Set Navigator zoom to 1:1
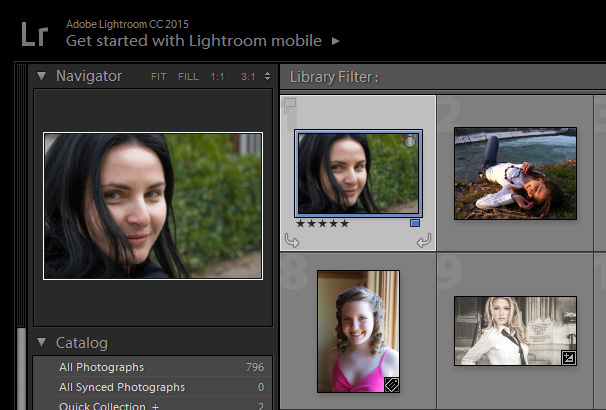Screen dimensions: 606x410 [x=217, y=77]
